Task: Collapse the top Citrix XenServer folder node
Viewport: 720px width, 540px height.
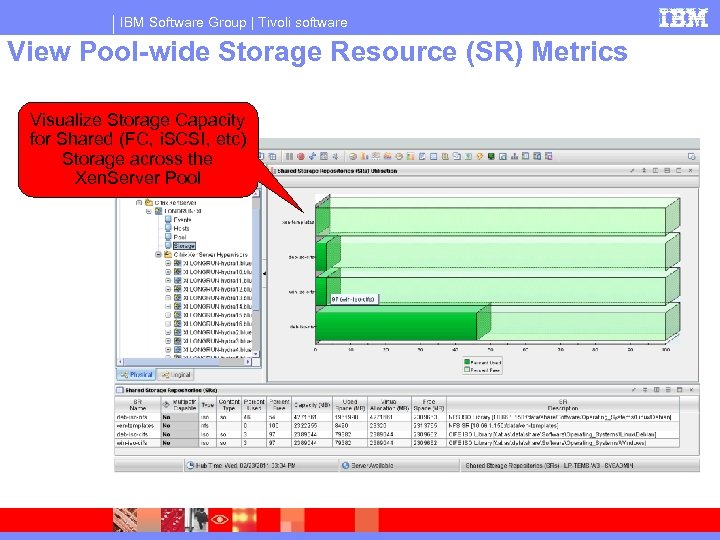Action: (139, 202)
